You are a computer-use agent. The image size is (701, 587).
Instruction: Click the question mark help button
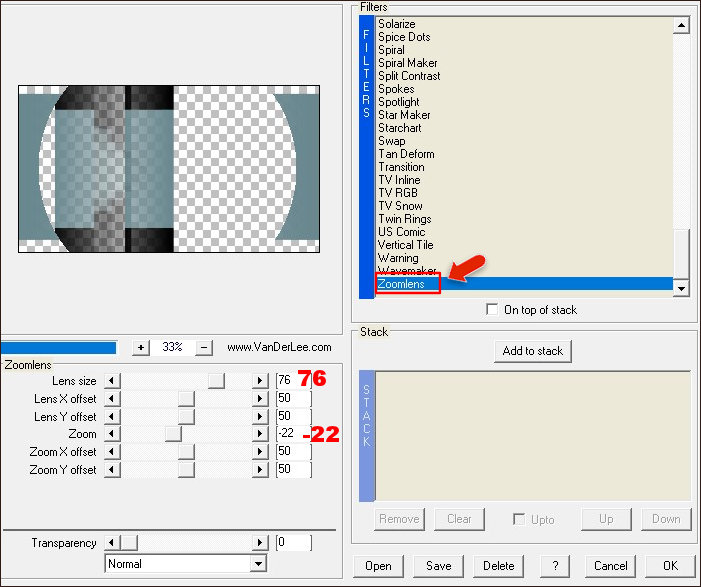click(x=555, y=565)
